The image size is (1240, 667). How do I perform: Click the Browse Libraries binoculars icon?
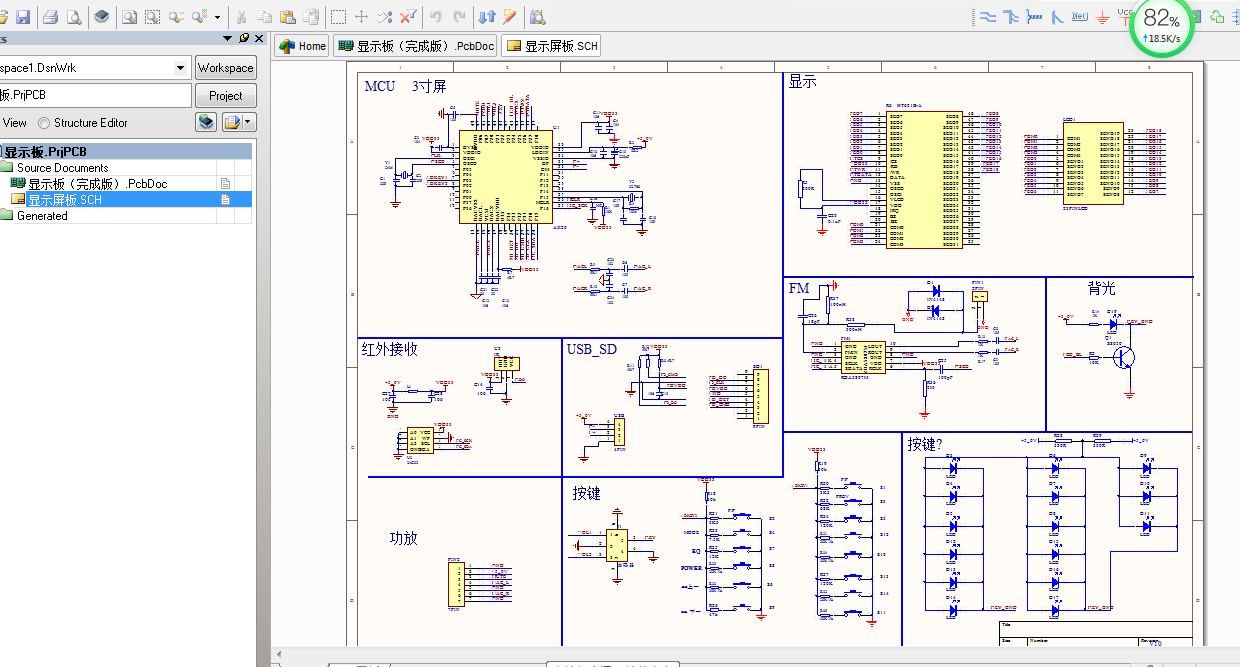pyautogui.click(x=538, y=16)
